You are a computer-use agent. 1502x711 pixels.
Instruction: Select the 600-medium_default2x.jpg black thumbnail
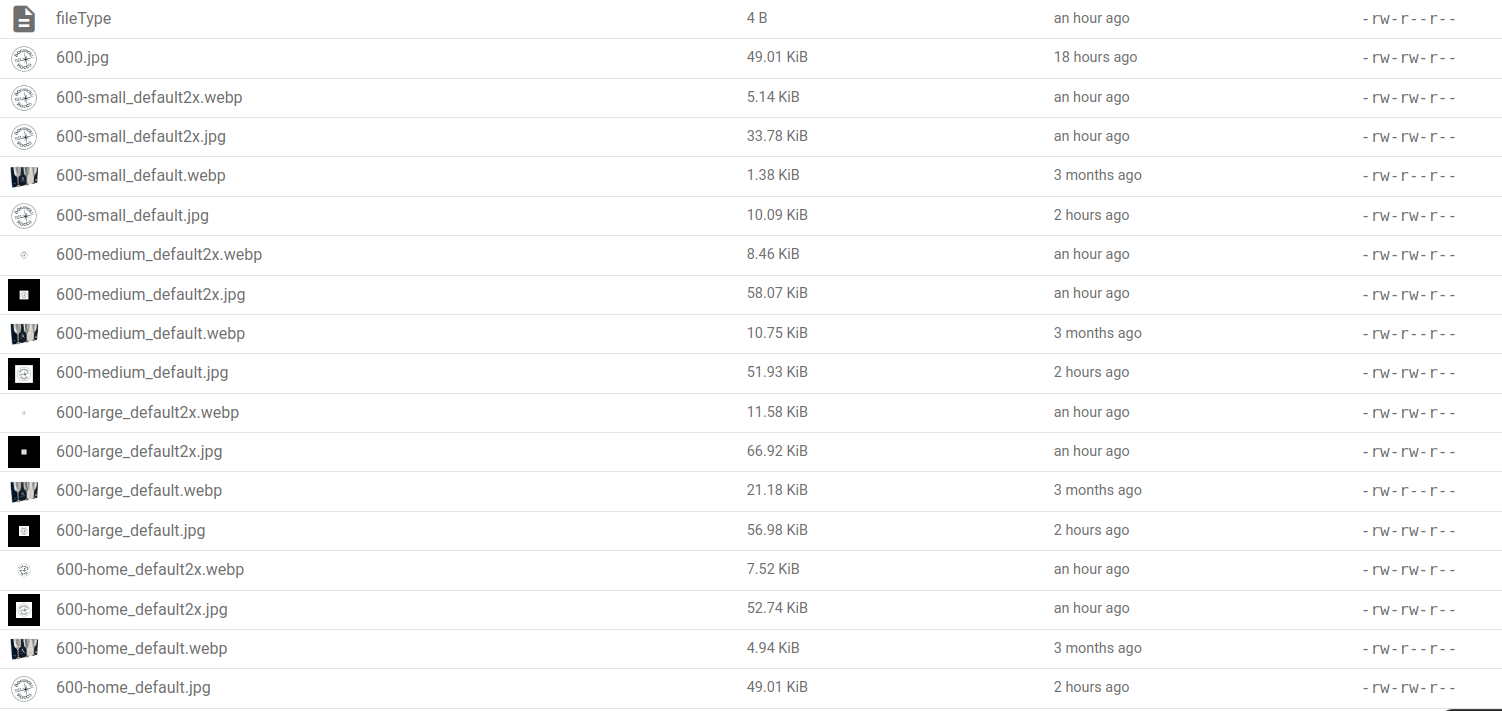pos(24,294)
